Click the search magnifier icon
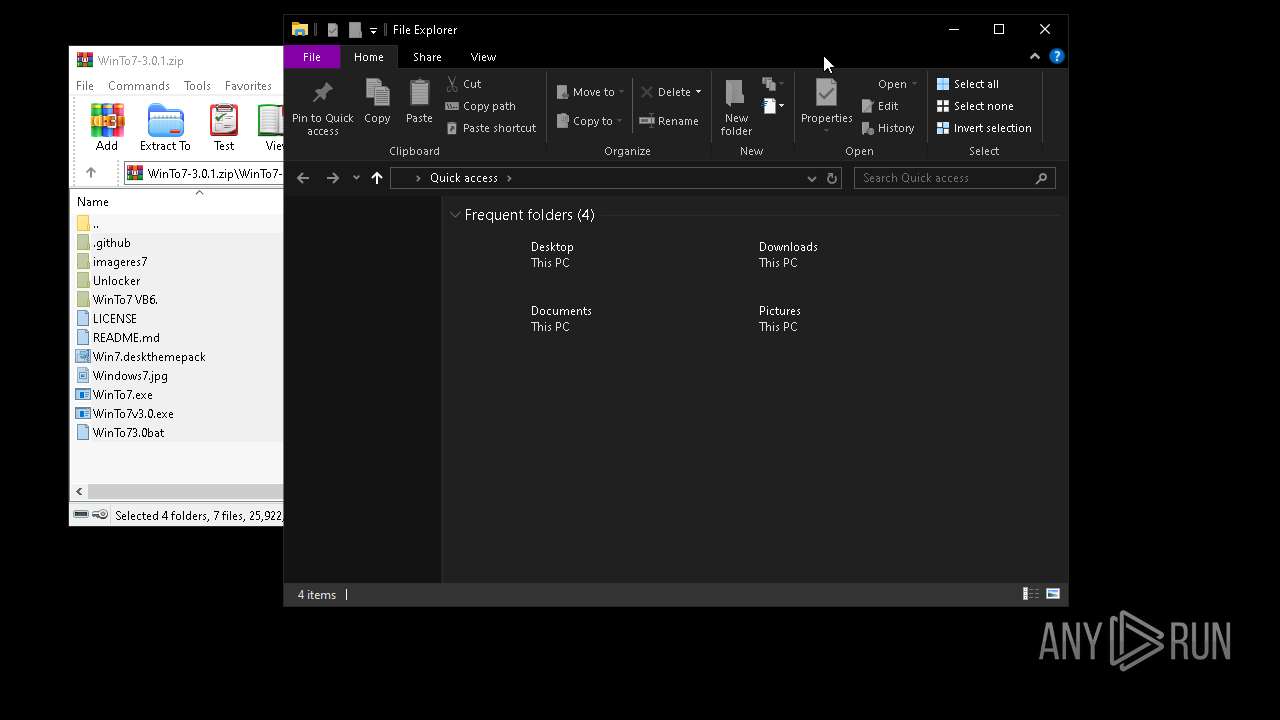Image resolution: width=1280 pixels, height=720 pixels. [1041, 178]
